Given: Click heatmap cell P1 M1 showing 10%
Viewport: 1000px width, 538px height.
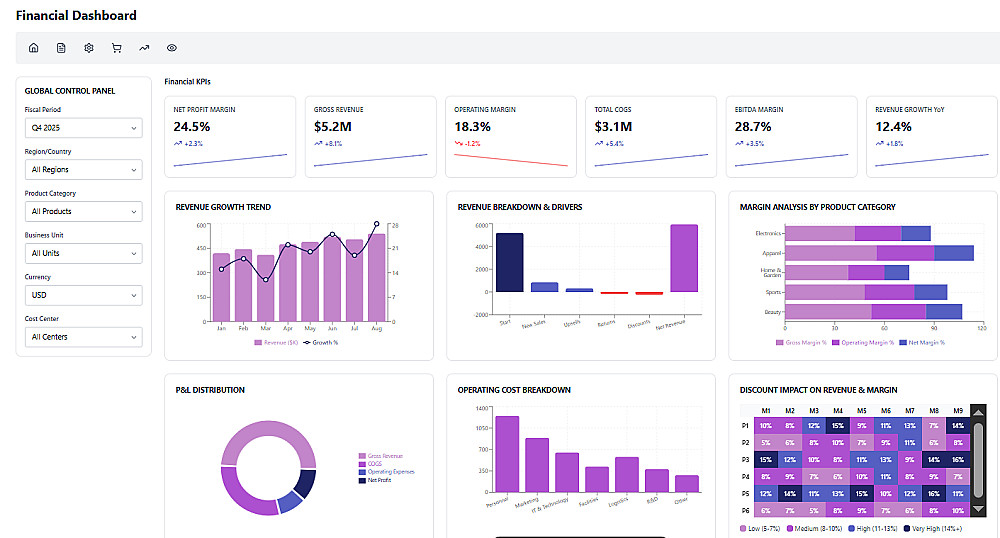Looking at the screenshot, I should (766, 425).
